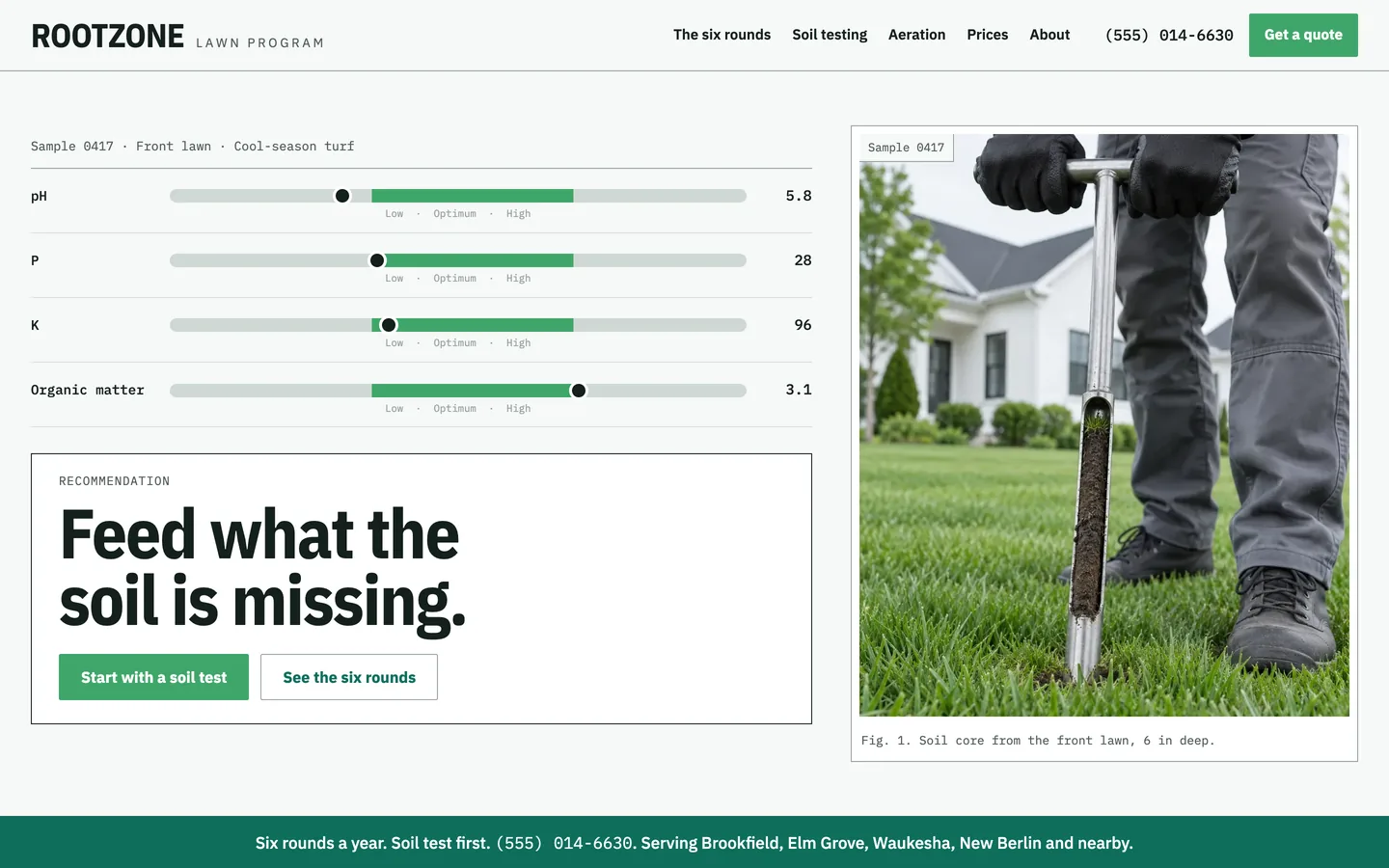Click the P value 28
Viewport: 1389px width, 868px height.
tap(803, 260)
